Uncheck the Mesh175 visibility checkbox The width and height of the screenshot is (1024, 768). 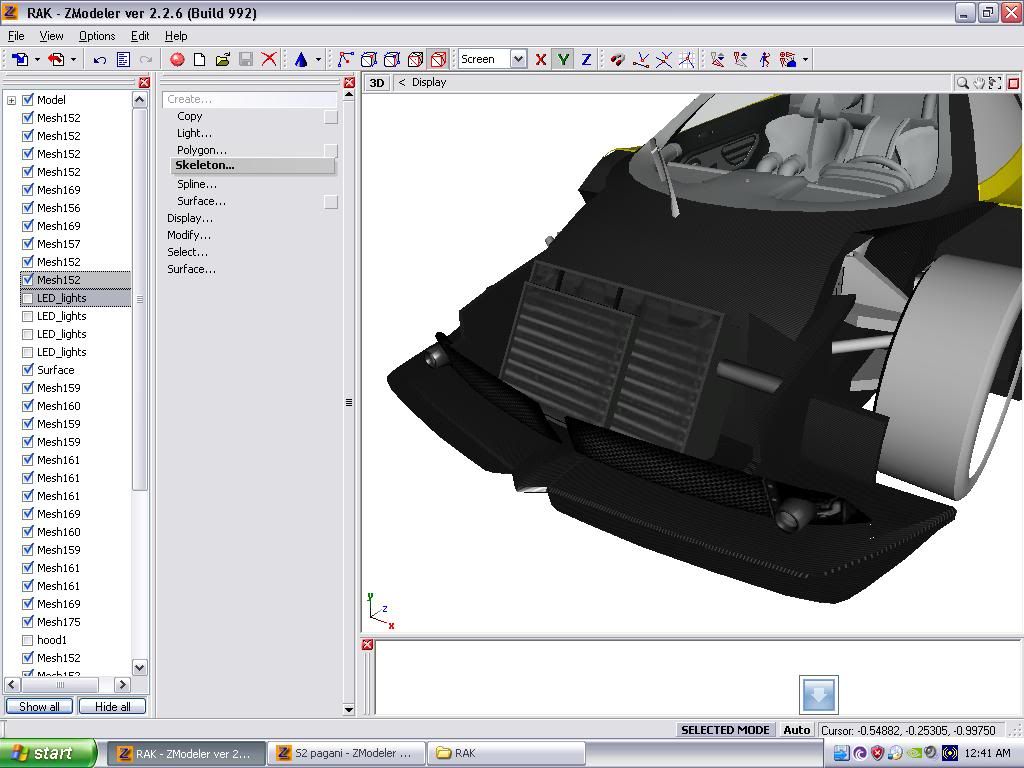28,622
